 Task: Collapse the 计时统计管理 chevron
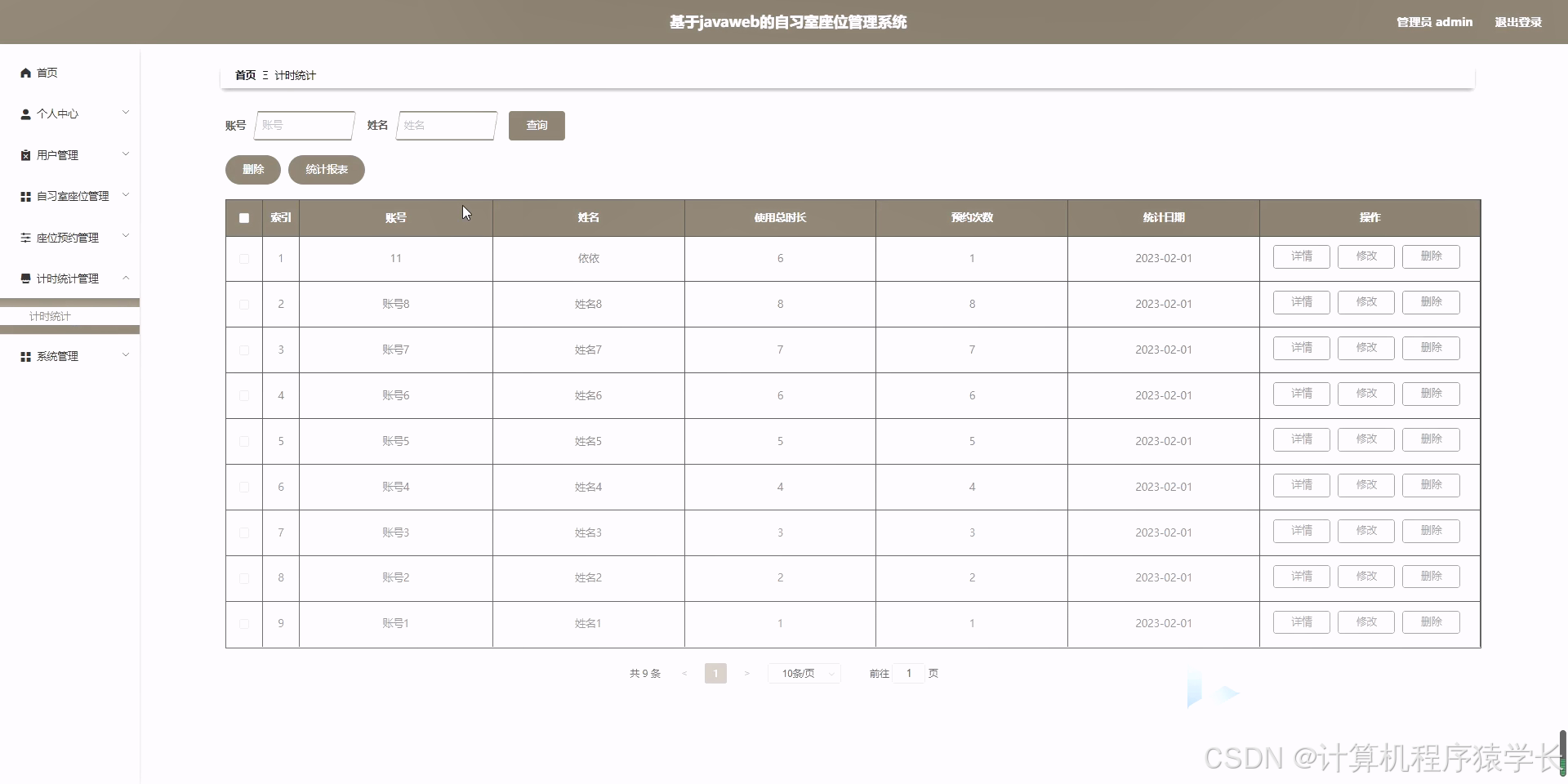126,278
